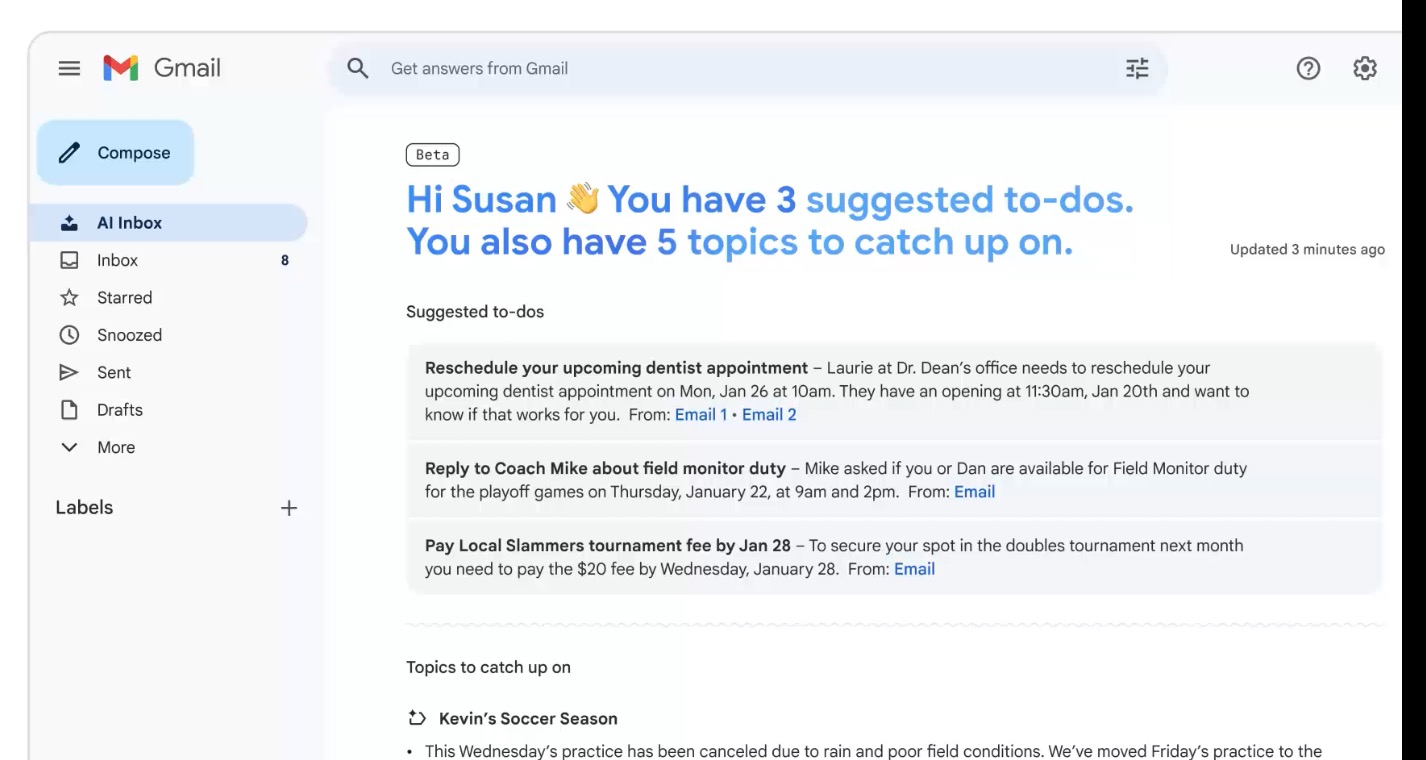Viewport: 1426px width, 760px height.
Task: Open the Help question mark icon
Action: coord(1308,68)
